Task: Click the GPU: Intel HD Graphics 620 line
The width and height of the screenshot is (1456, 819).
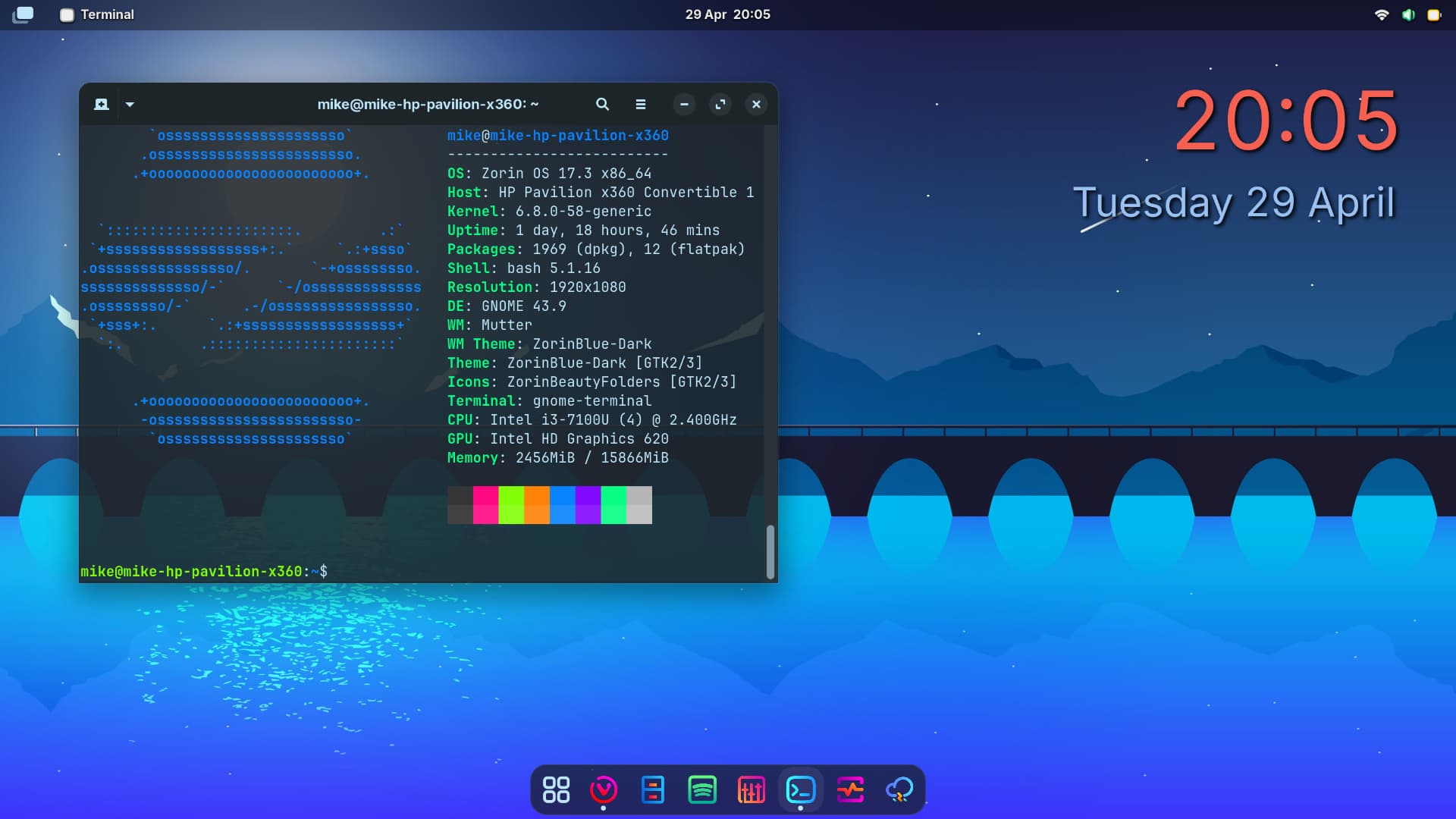Action: point(557,439)
